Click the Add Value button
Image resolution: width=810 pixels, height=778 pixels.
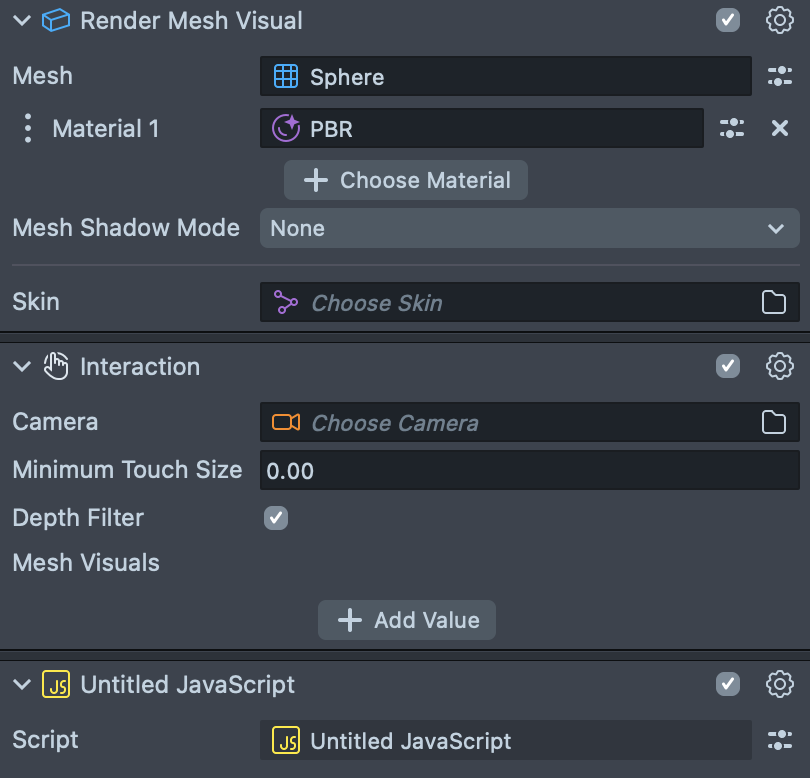(407, 620)
